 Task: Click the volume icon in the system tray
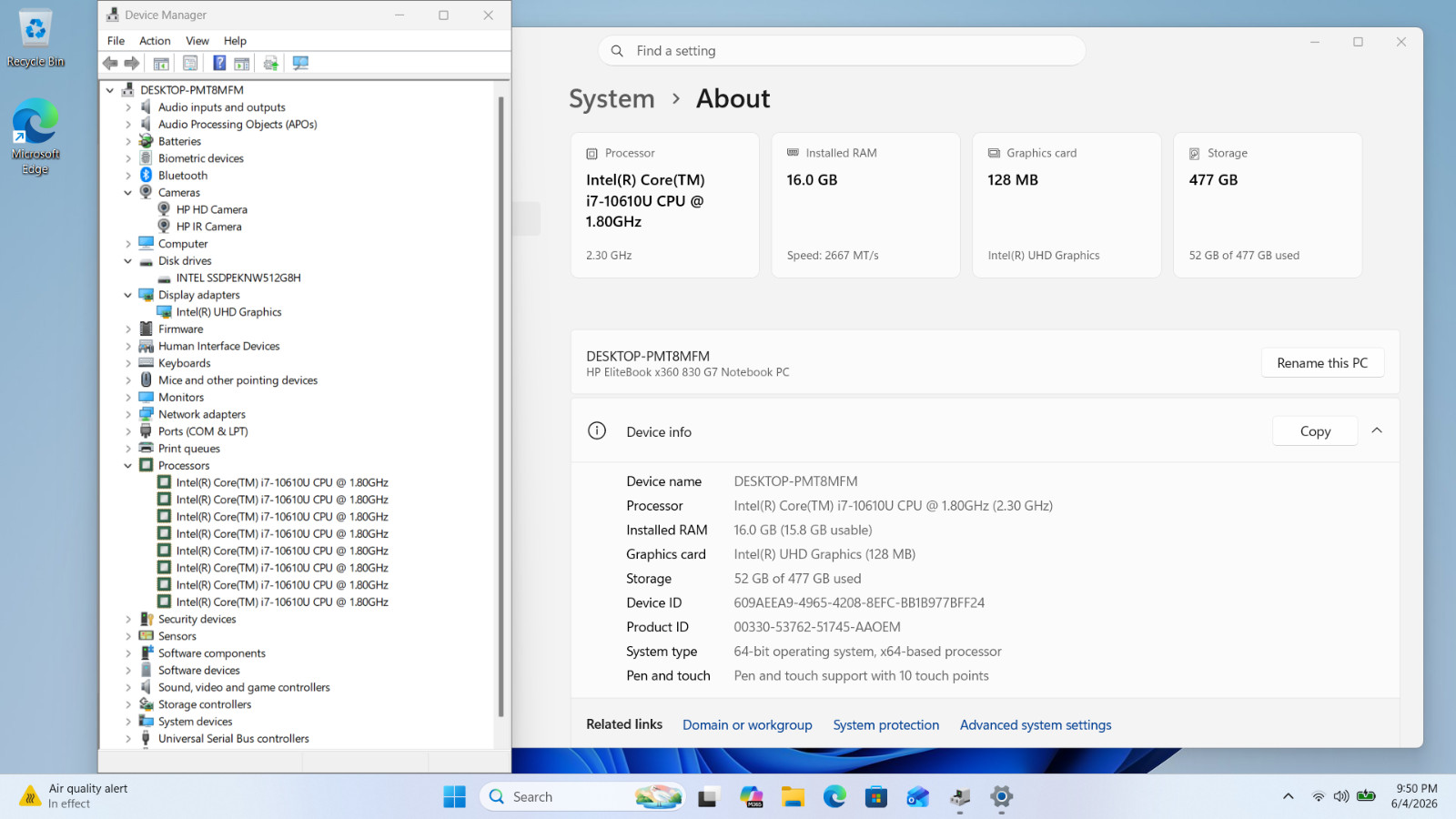tap(1341, 796)
